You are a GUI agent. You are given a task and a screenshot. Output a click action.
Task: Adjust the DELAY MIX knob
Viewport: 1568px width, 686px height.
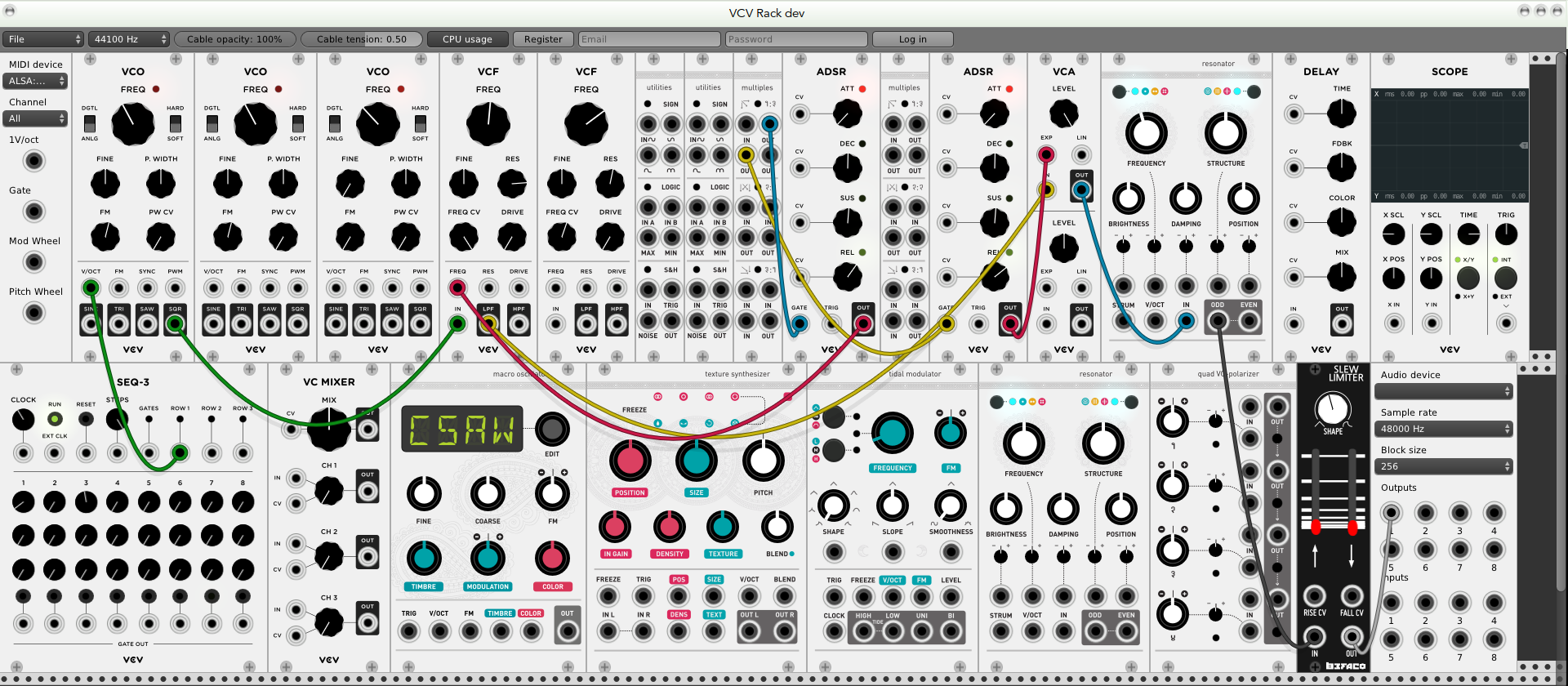[1342, 277]
